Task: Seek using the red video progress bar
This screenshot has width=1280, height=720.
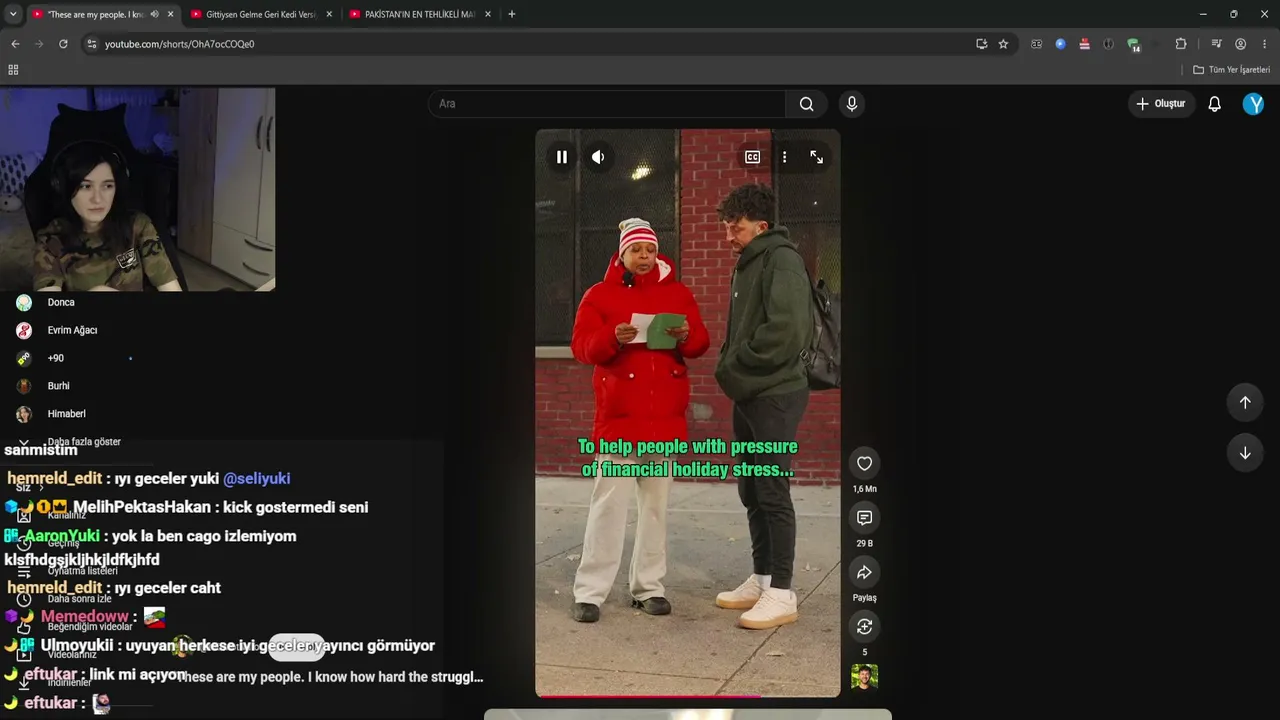Action: coord(688,695)
